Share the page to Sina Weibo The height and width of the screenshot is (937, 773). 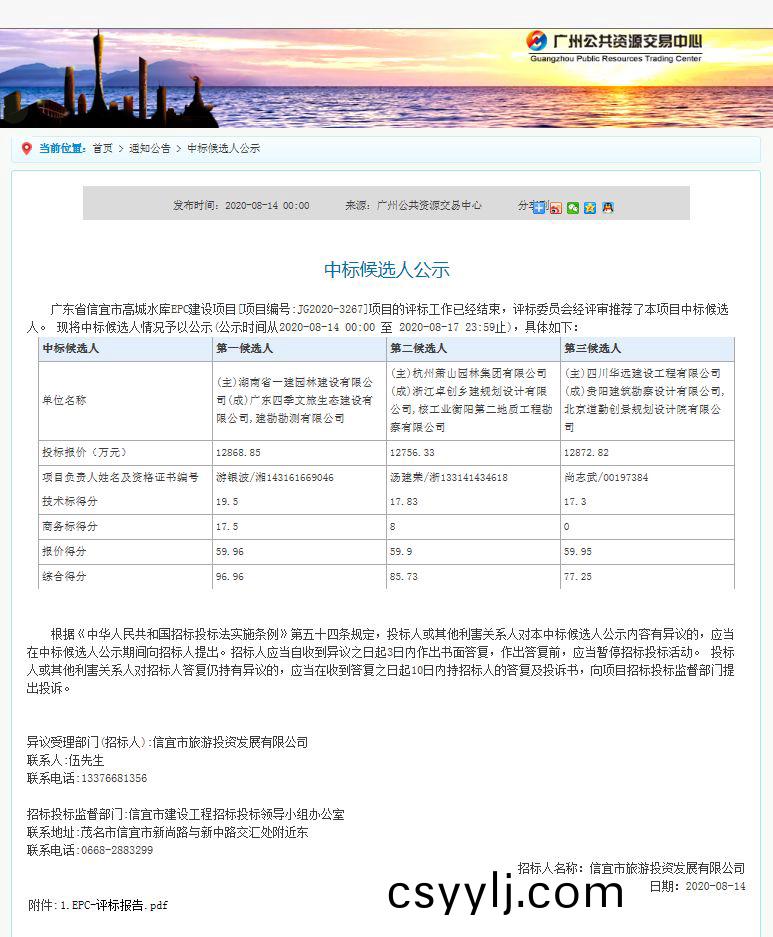[556, 207]
